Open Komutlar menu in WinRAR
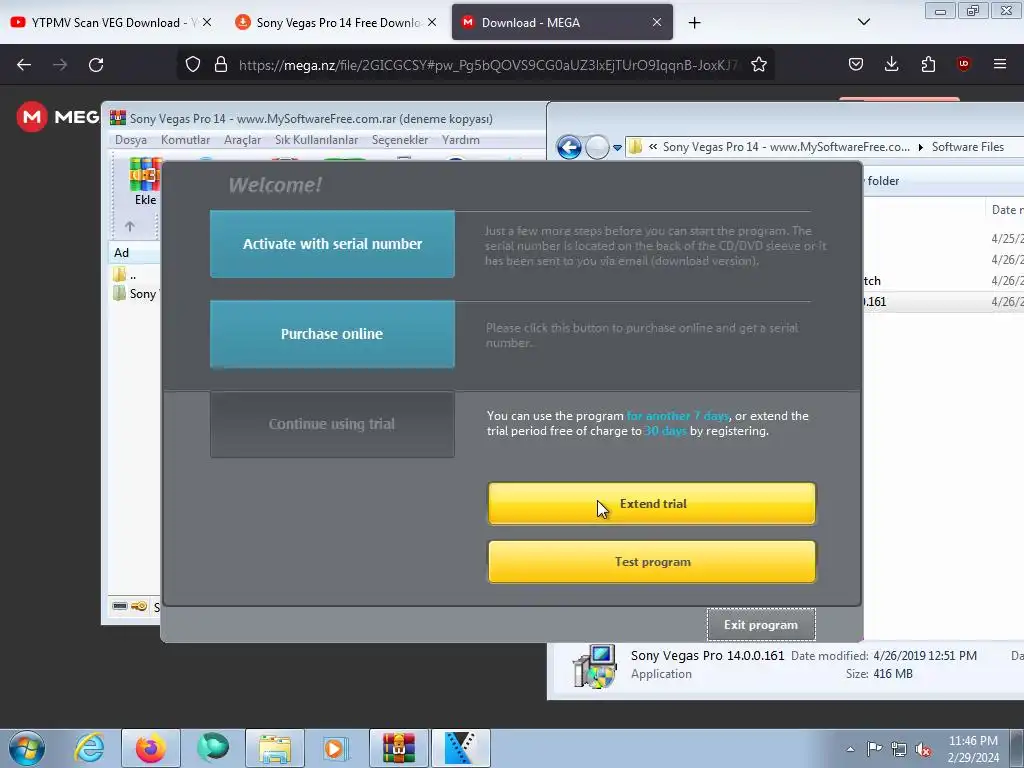This screenshot has height=768, width=1024. click(185, 140)
